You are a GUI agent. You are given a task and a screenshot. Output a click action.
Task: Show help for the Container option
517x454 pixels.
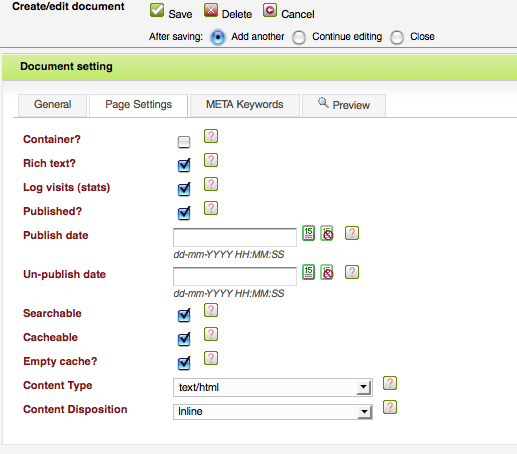click(x=211, y=136)
